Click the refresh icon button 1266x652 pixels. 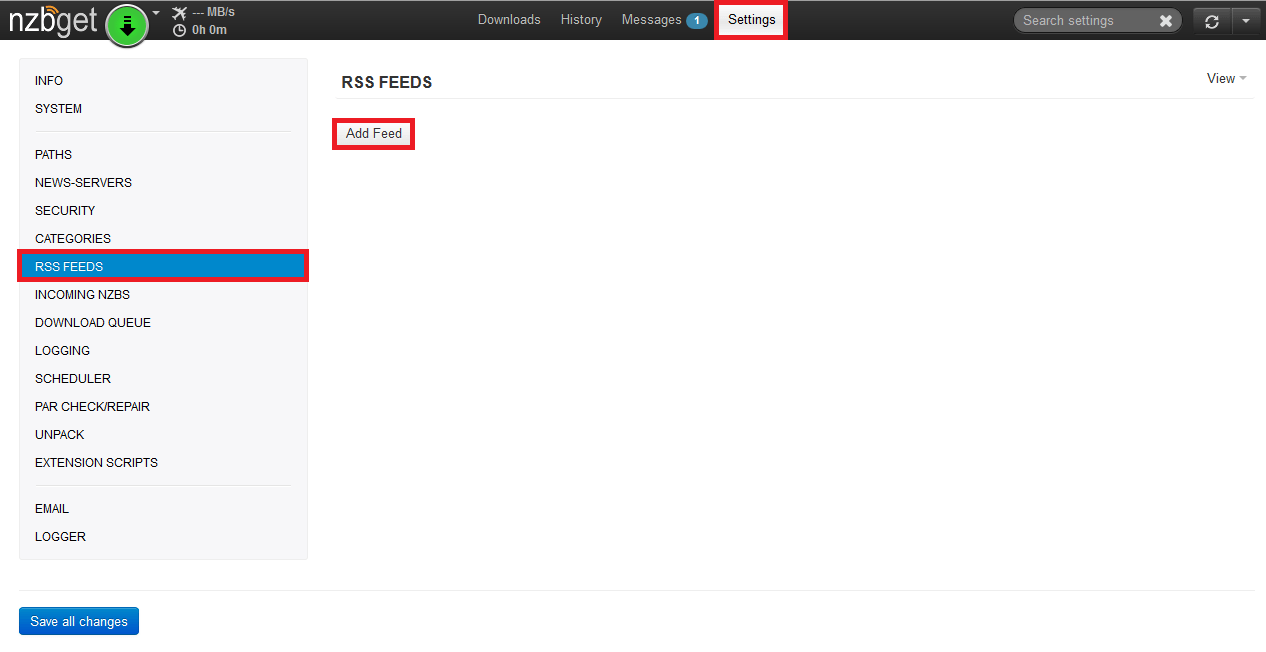tap(1212, 21)
